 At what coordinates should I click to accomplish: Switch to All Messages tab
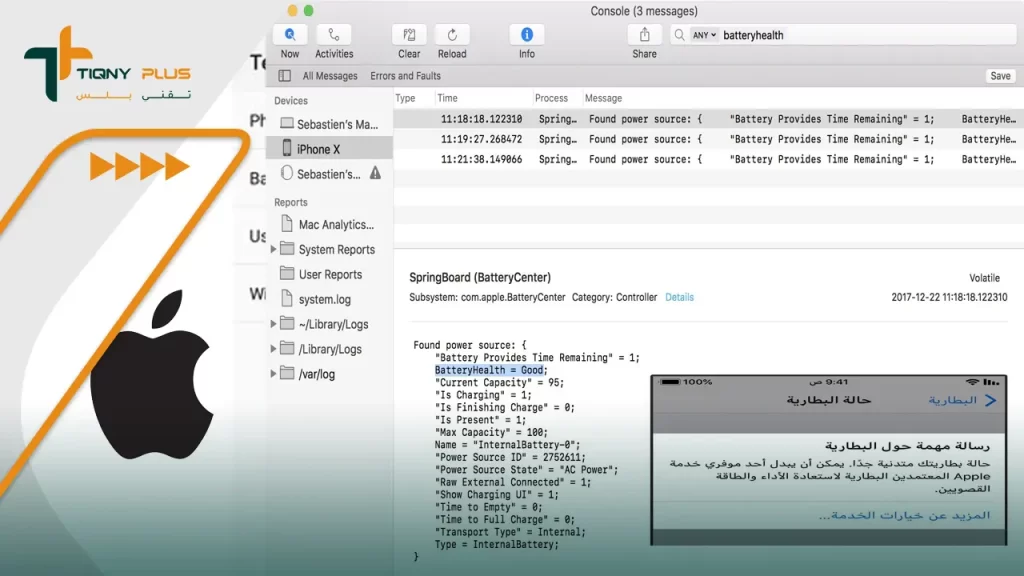[x=330, y=76]
